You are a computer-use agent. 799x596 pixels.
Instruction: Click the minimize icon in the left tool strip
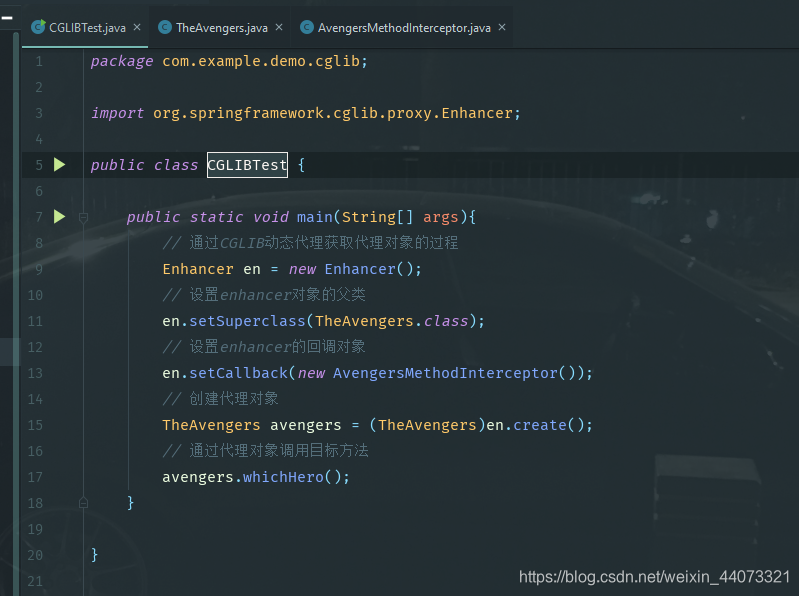[x=7, y=18]
